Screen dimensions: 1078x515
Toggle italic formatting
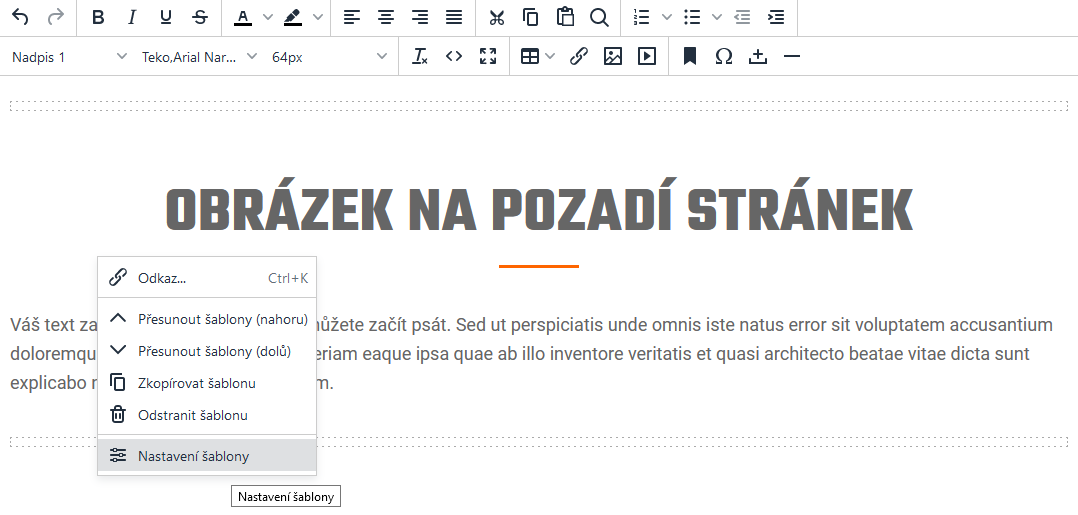(132, 17)
